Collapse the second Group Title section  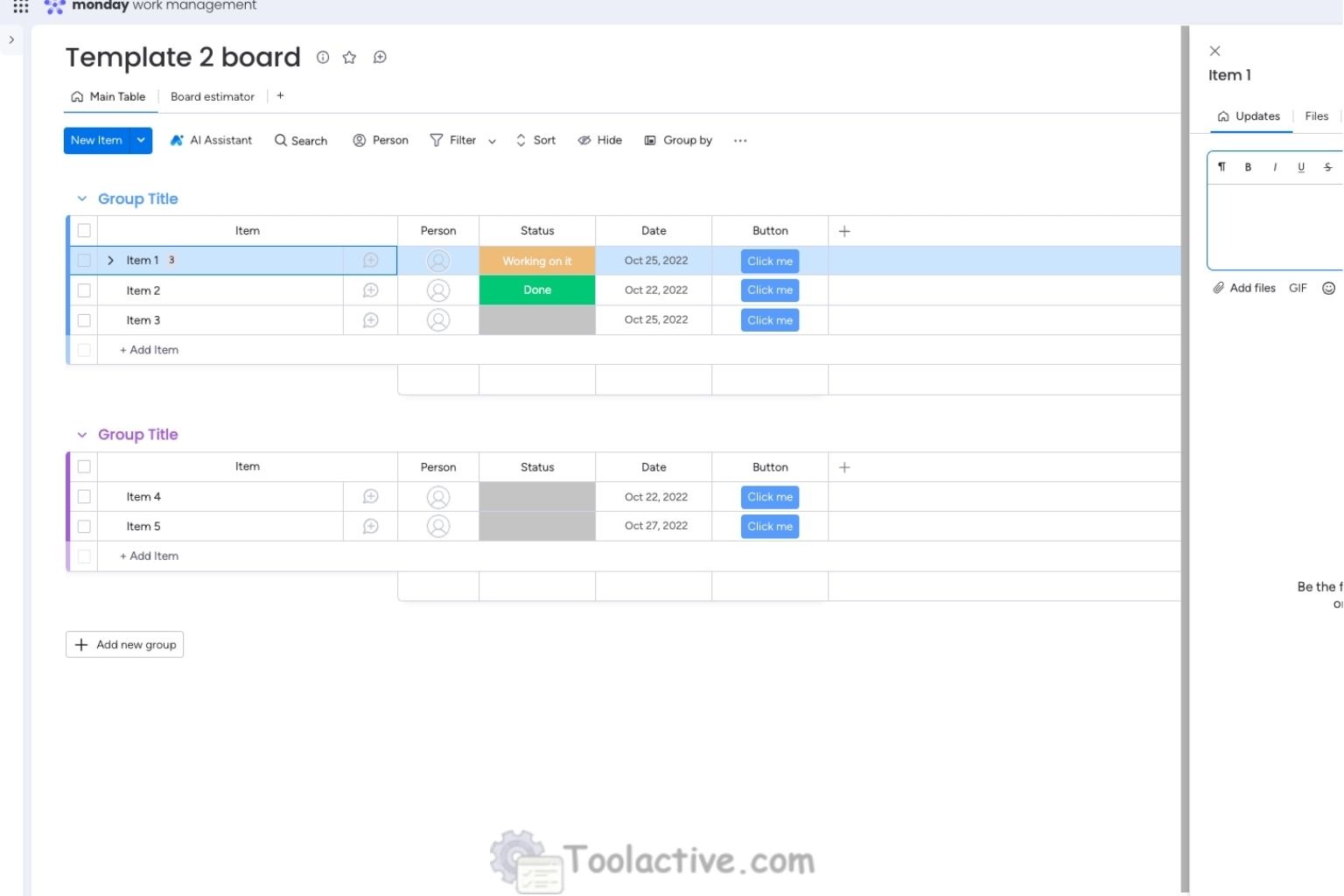81,435
